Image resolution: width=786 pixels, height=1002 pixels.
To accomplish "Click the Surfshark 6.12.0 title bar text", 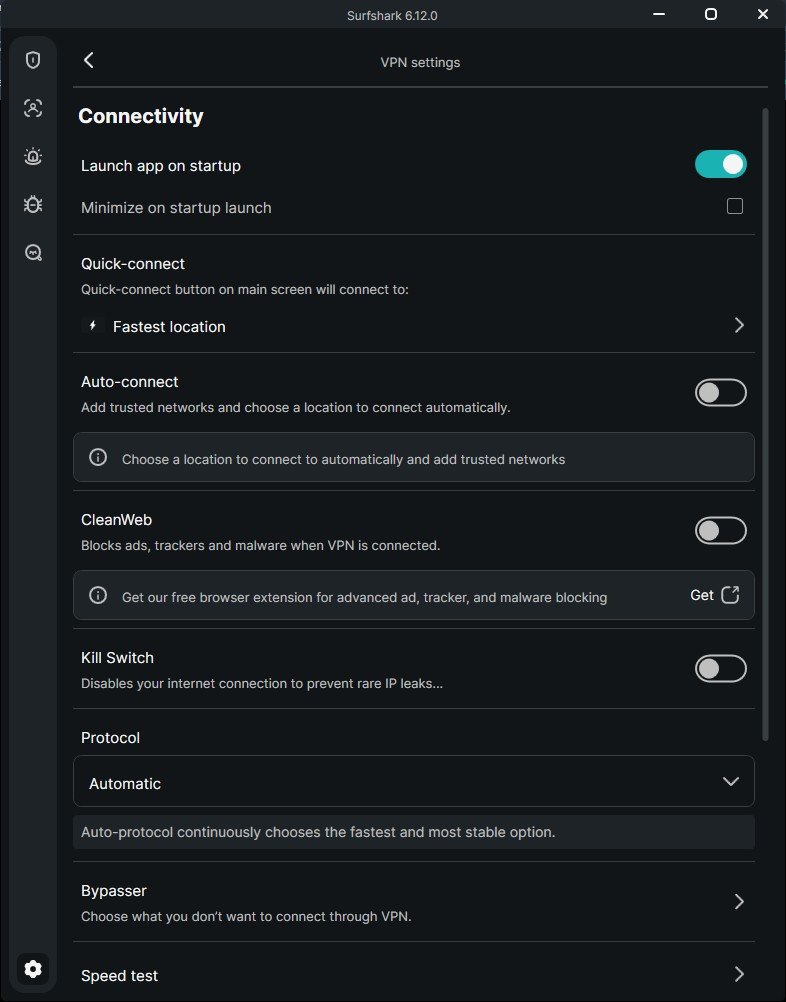I will (x=392, y=15).
